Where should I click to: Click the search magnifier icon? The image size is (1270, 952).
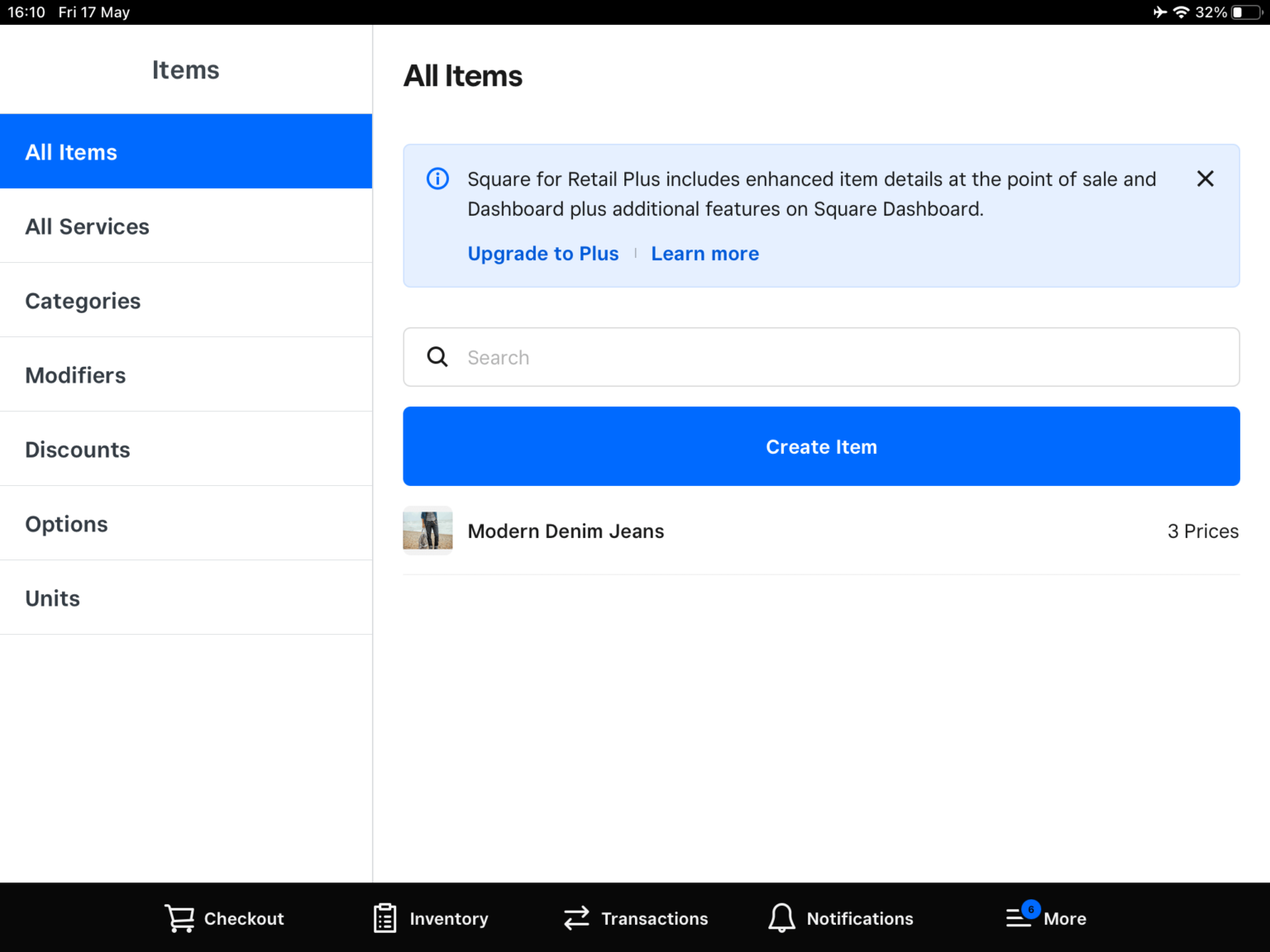437,357
